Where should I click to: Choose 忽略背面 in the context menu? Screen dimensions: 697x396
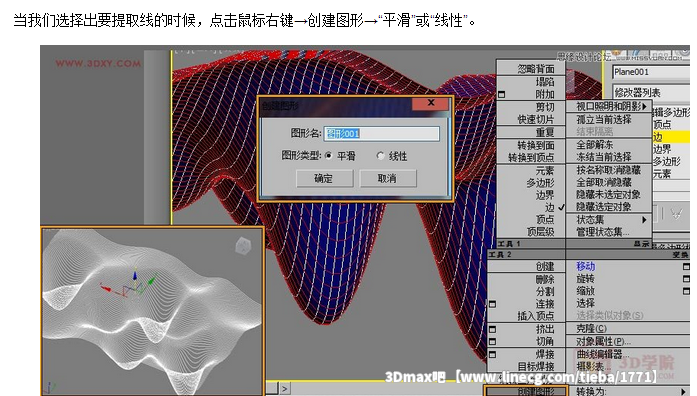[x=531, y=69]
